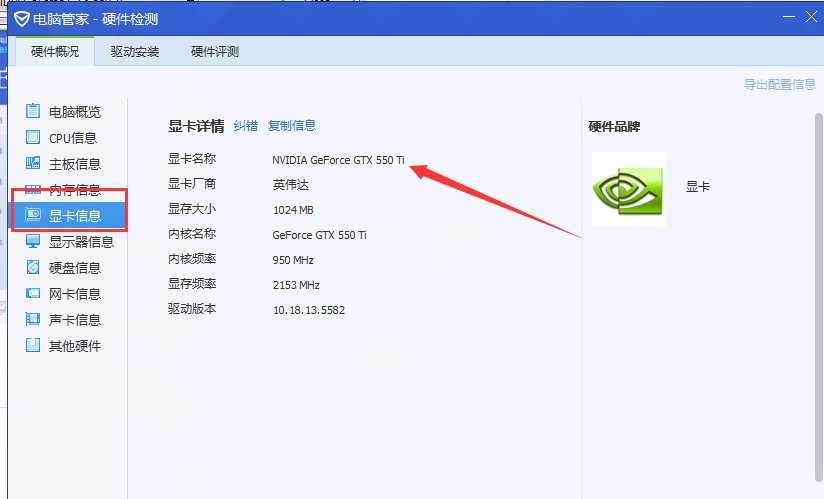Select 其他硬件 in the sidebar

68,346
